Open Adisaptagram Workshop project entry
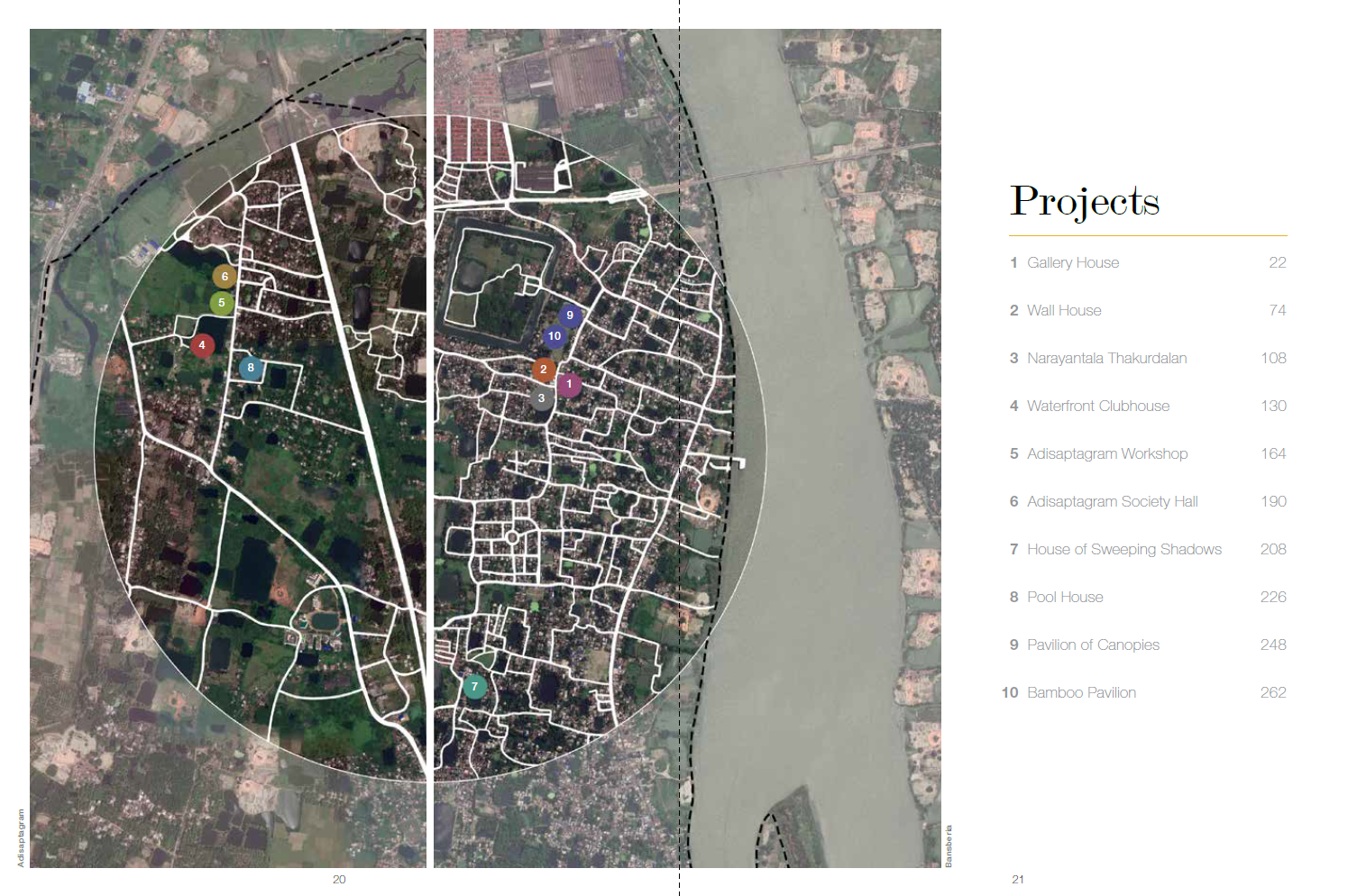This screenshot has height=896, width=1357. pos(1106,453)
